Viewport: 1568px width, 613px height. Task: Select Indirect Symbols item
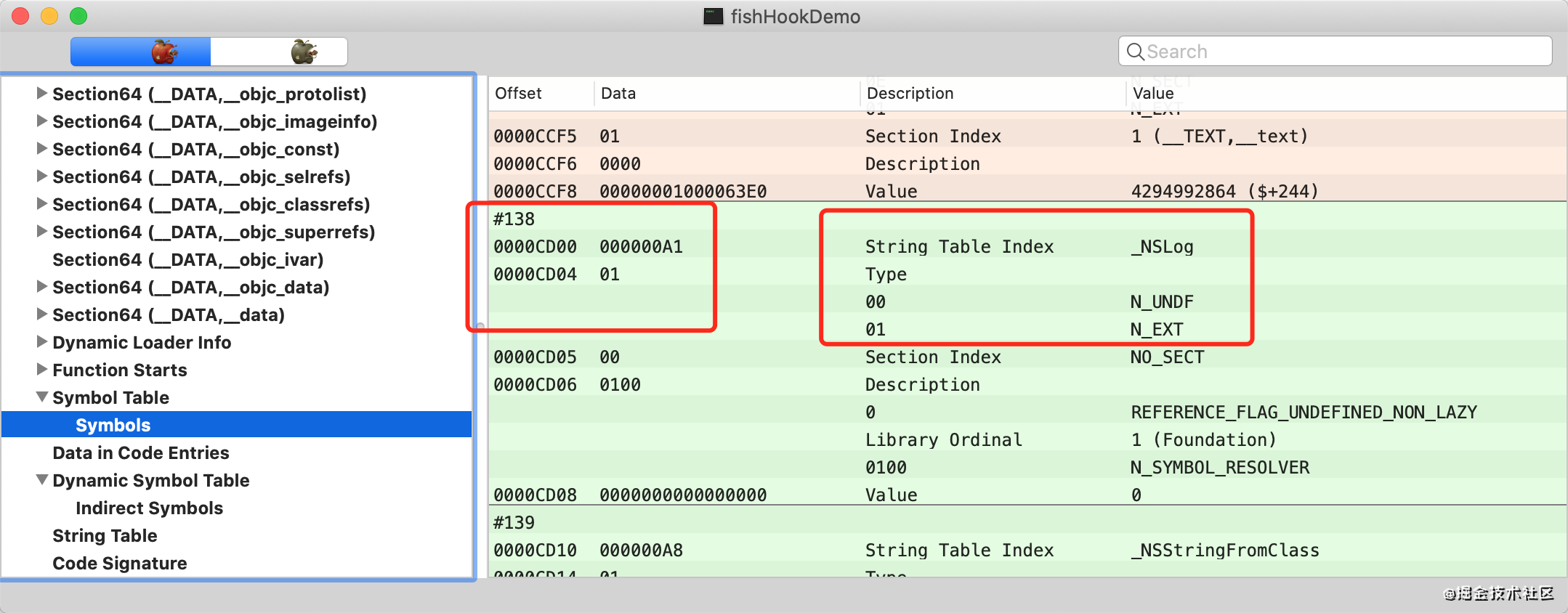click(149, 508)
